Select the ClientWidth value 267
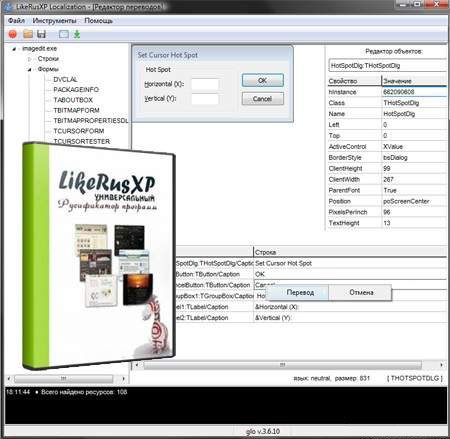The image size is (450, 439). pos(414,180)
